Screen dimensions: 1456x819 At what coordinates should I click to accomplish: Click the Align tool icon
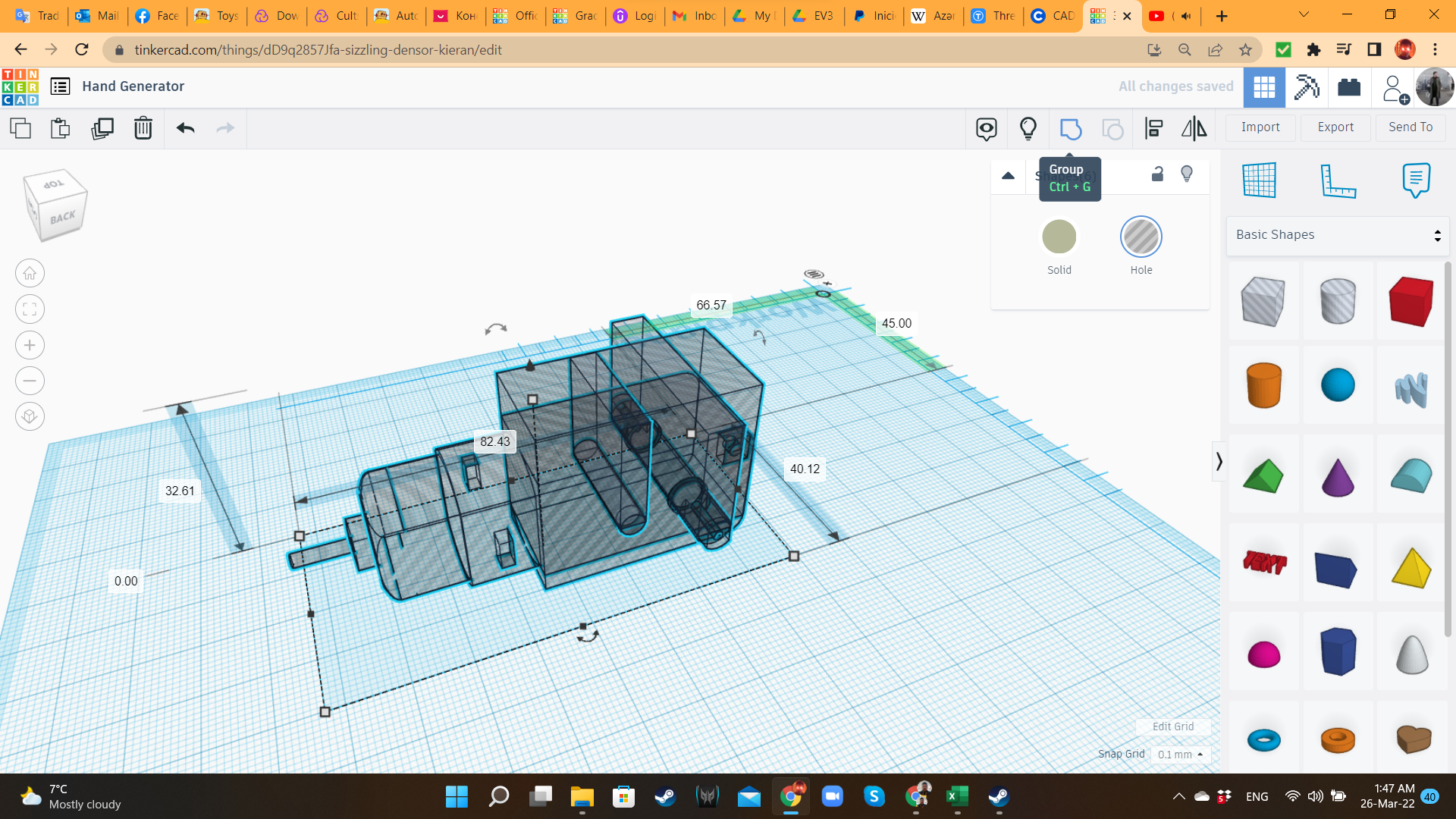click(x=1153, y=129)
